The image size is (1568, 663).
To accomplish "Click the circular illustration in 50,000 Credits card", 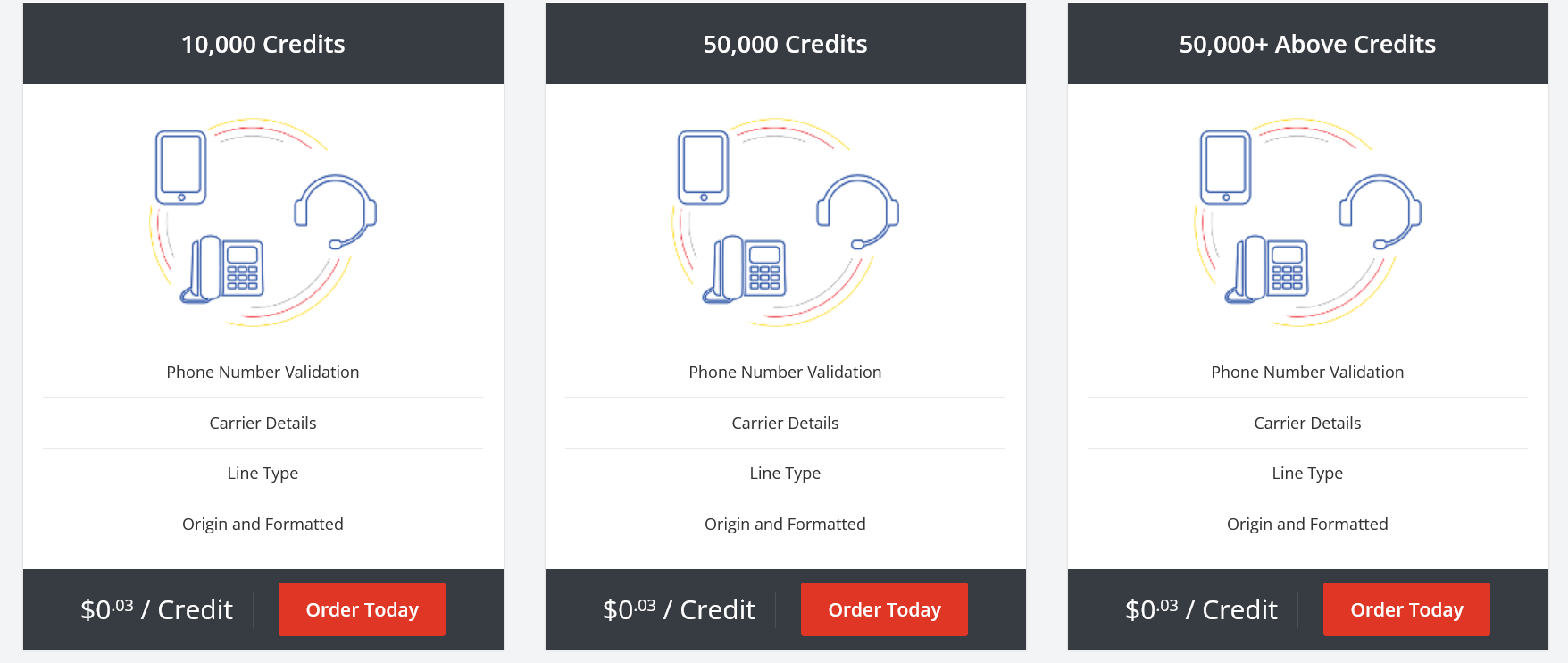I will tap(785, 219).
